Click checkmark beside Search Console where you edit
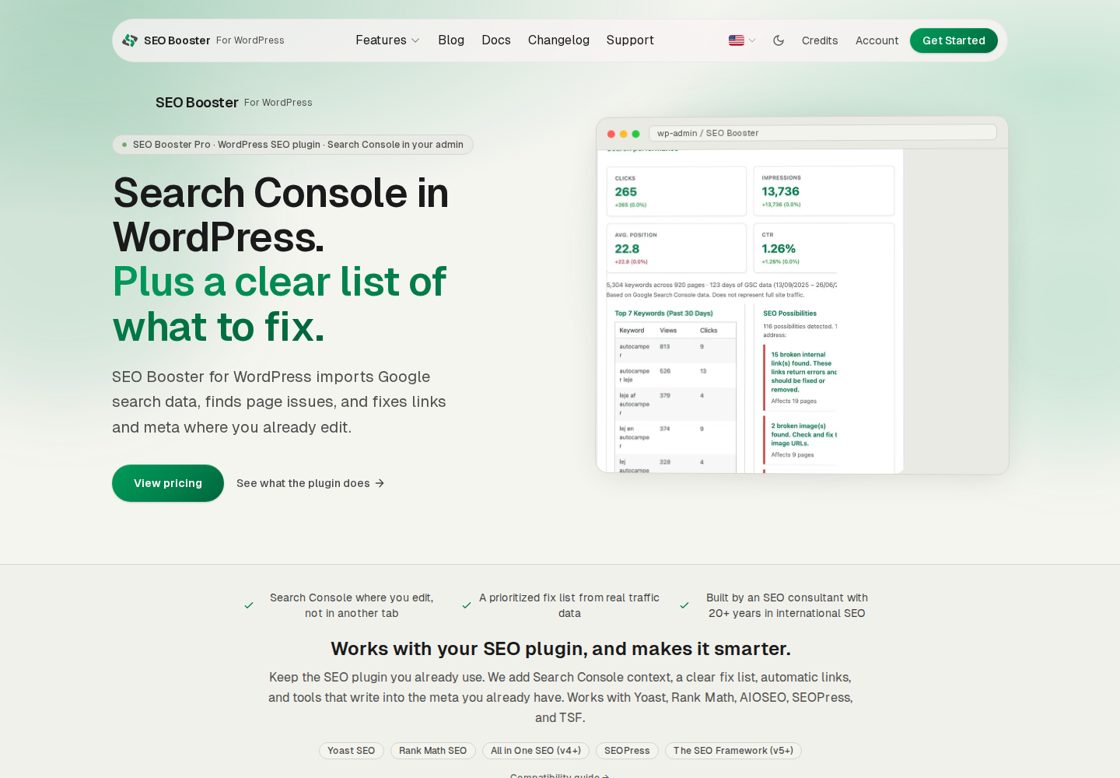The width and height of the screenshot is (1120, 778). pos(249,605)
